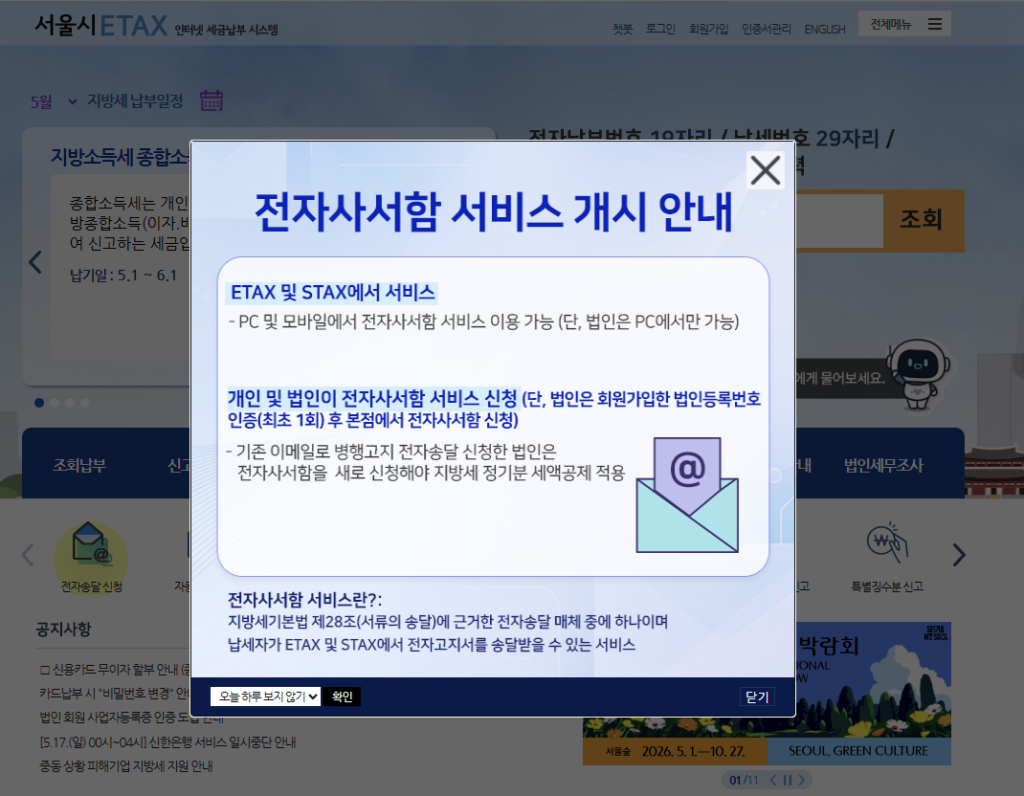The image size is (1024, 796).
Task: Pause the banner slideshow
Action: (x=788, y=780)
